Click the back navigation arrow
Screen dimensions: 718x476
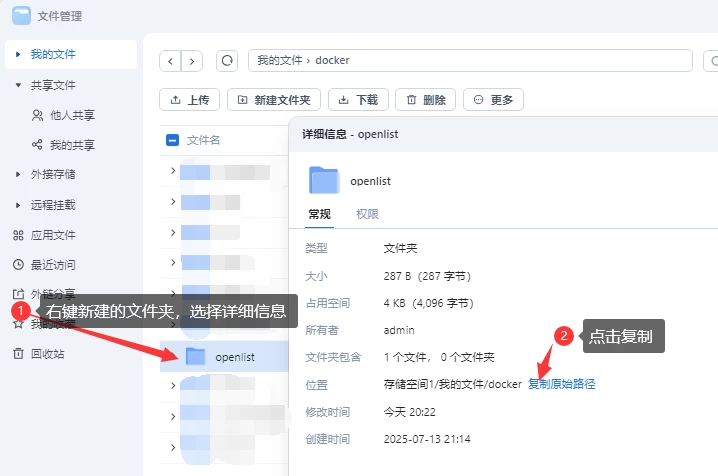tap(171, 61)
